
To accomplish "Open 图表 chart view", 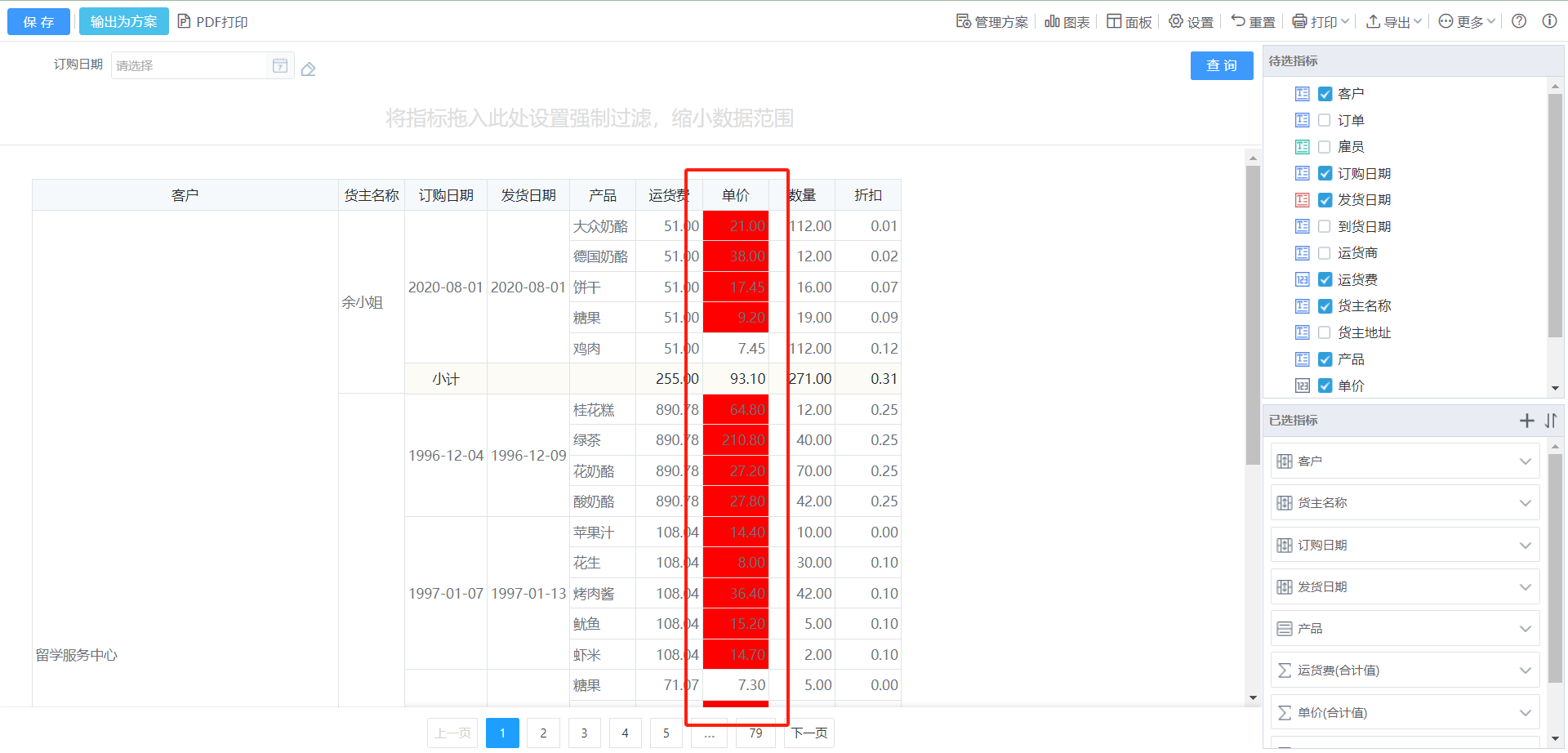I will [1067, 22].
